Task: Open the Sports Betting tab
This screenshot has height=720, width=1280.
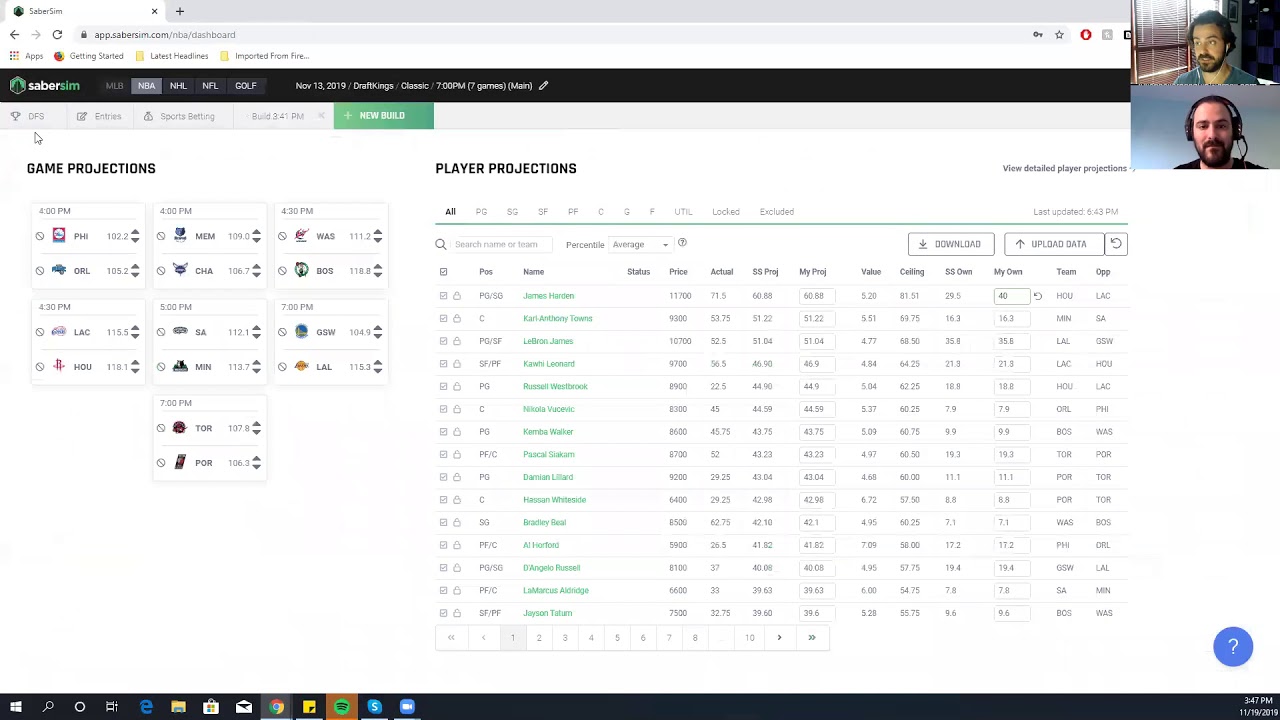Action: [x=179, y=116]
